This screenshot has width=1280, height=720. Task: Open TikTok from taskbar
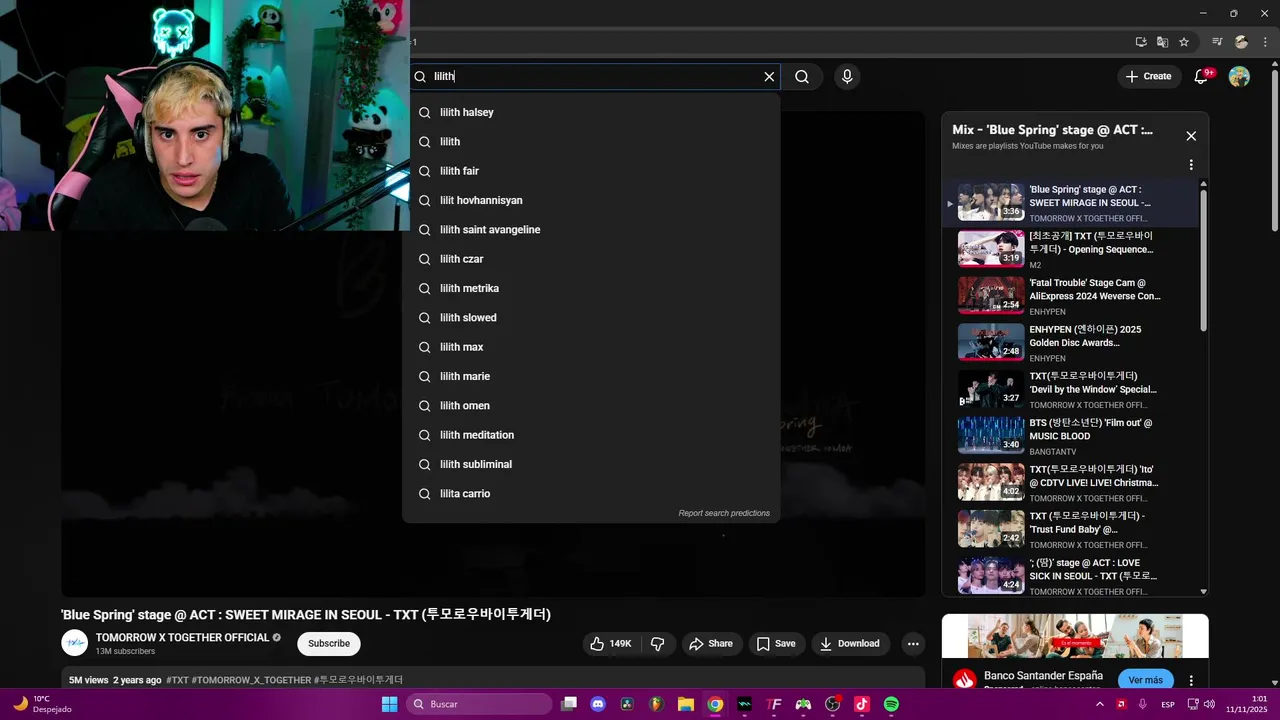[x=862, y=704]
